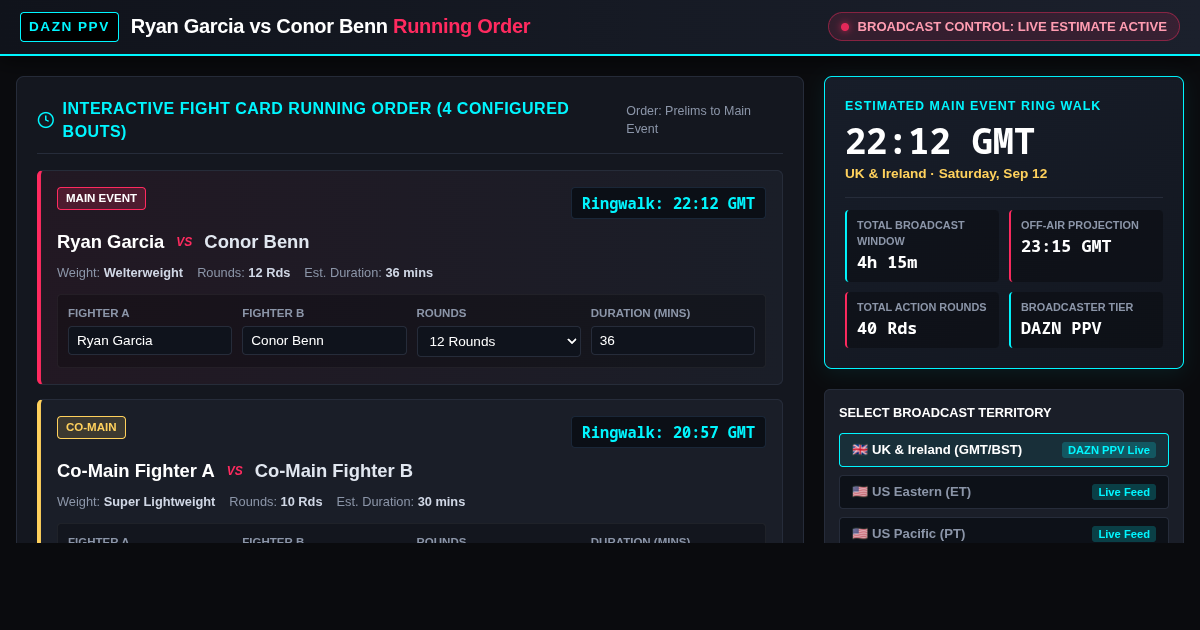This screenshot has width=1200, height=630.
Task: Click the Total Broadcast Window 4h 15m stat
Action: coord(922,246)
